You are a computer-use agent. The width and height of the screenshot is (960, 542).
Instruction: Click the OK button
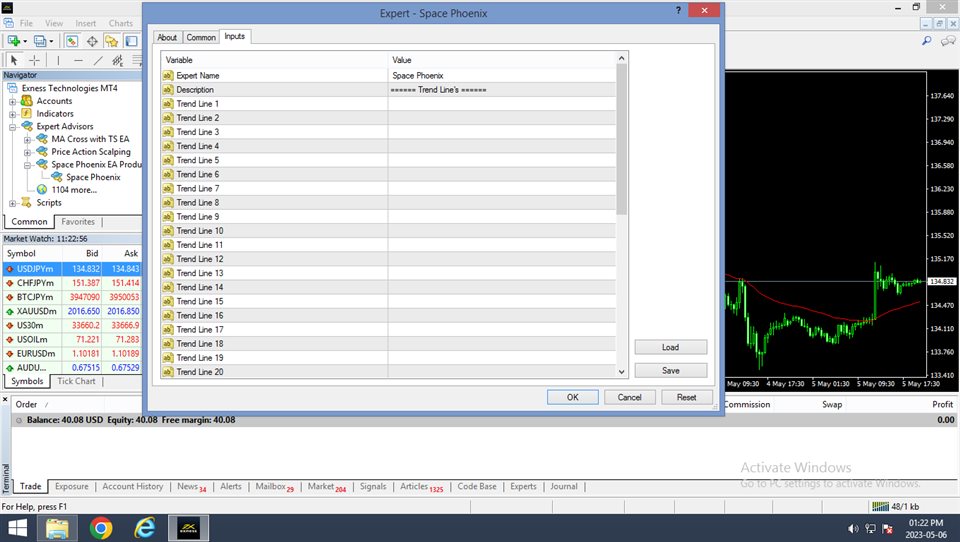click(x=572, y=397)
